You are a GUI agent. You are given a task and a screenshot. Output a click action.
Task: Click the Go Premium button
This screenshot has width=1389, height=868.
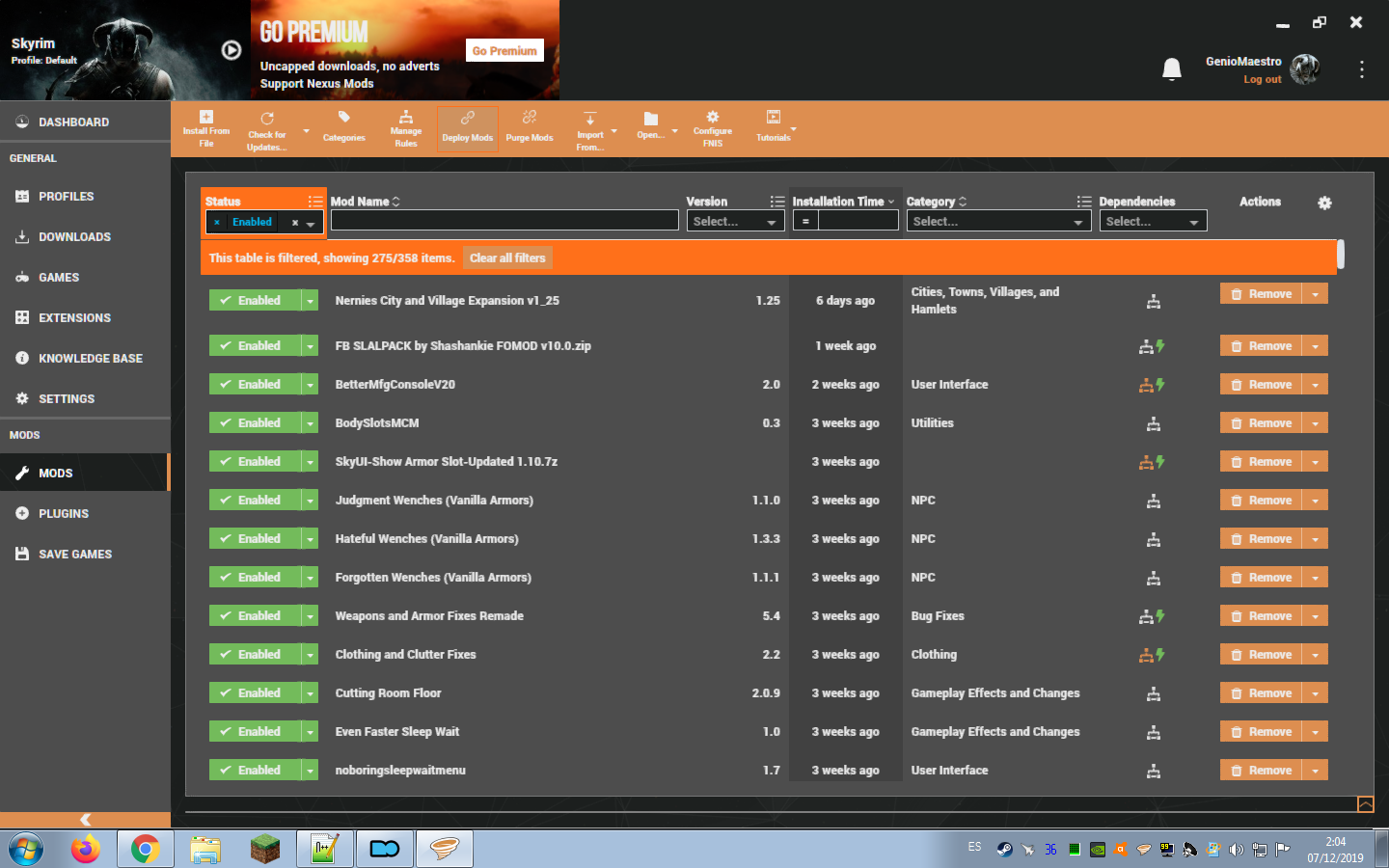coord(504,51)
